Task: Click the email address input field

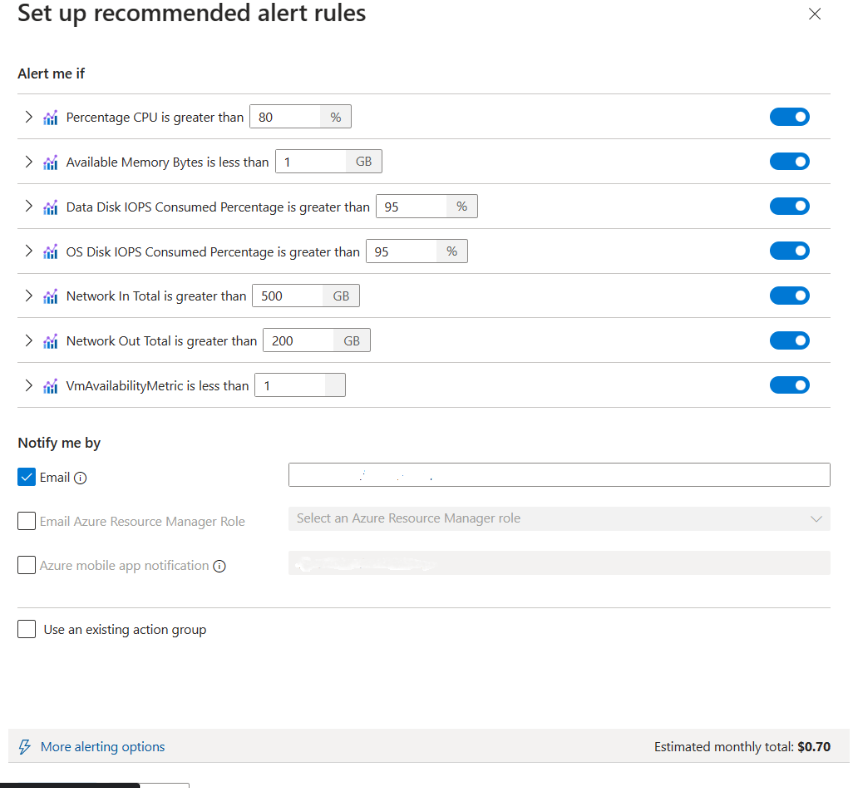Action: [558, 474]
